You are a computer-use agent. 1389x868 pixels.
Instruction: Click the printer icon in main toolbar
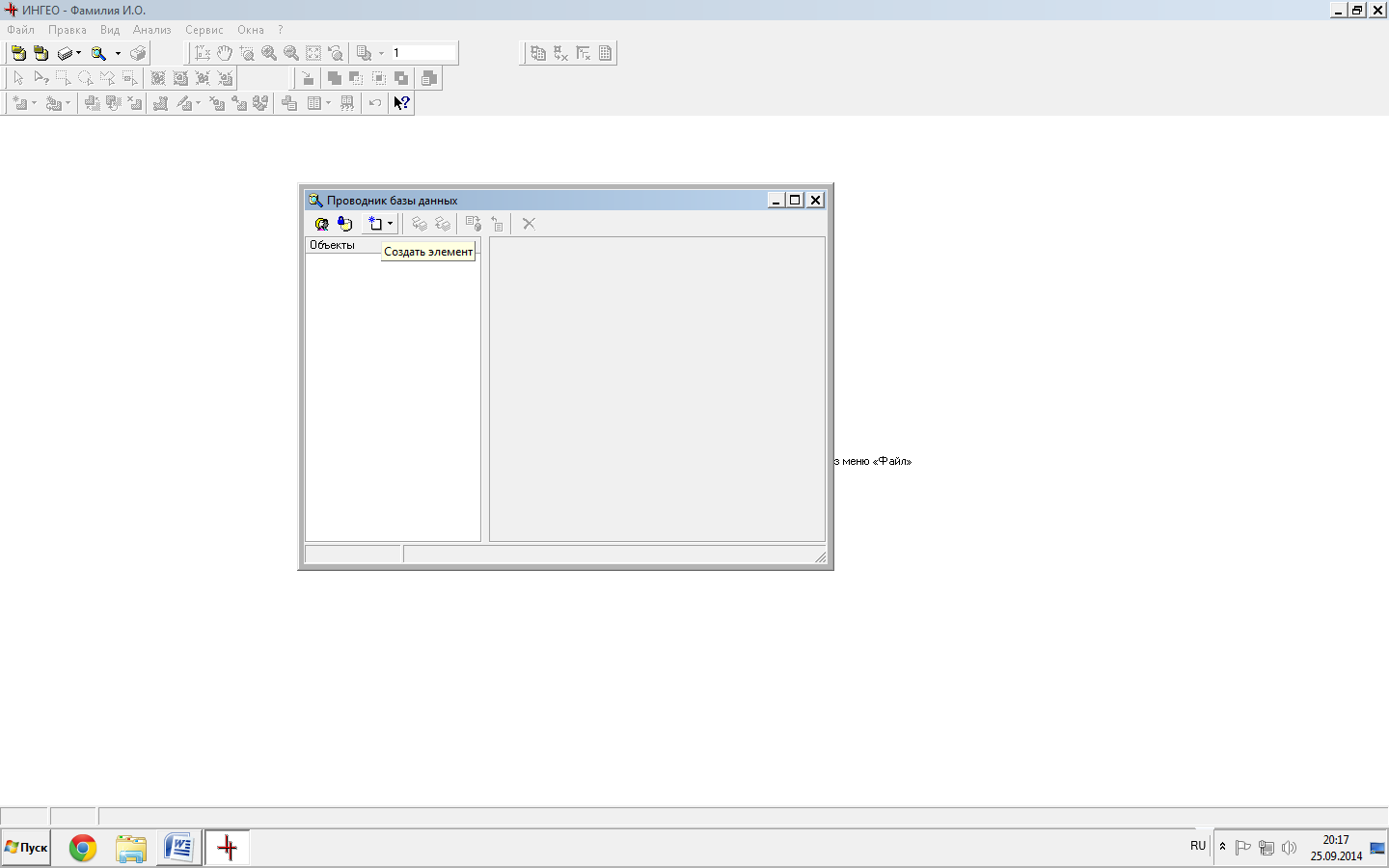click(138, 53)
